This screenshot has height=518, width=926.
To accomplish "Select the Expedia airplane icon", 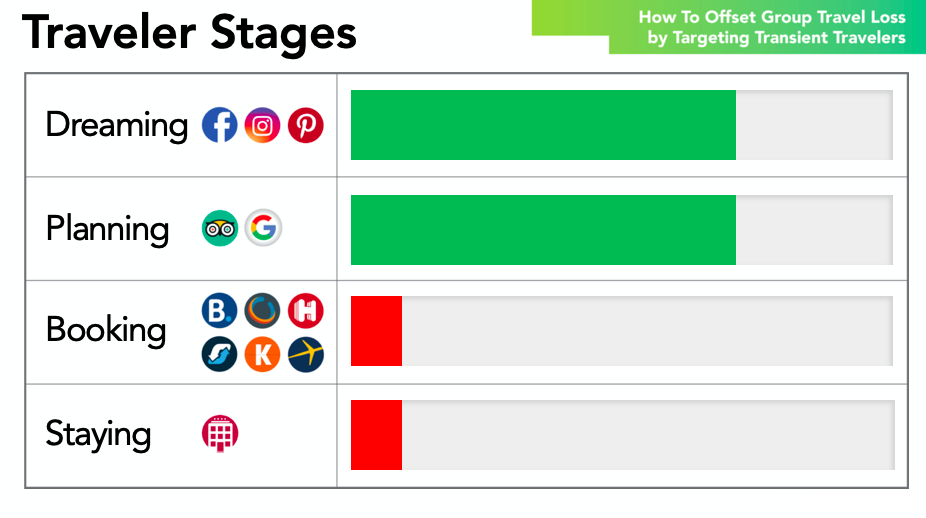I will tap(305, 354).
